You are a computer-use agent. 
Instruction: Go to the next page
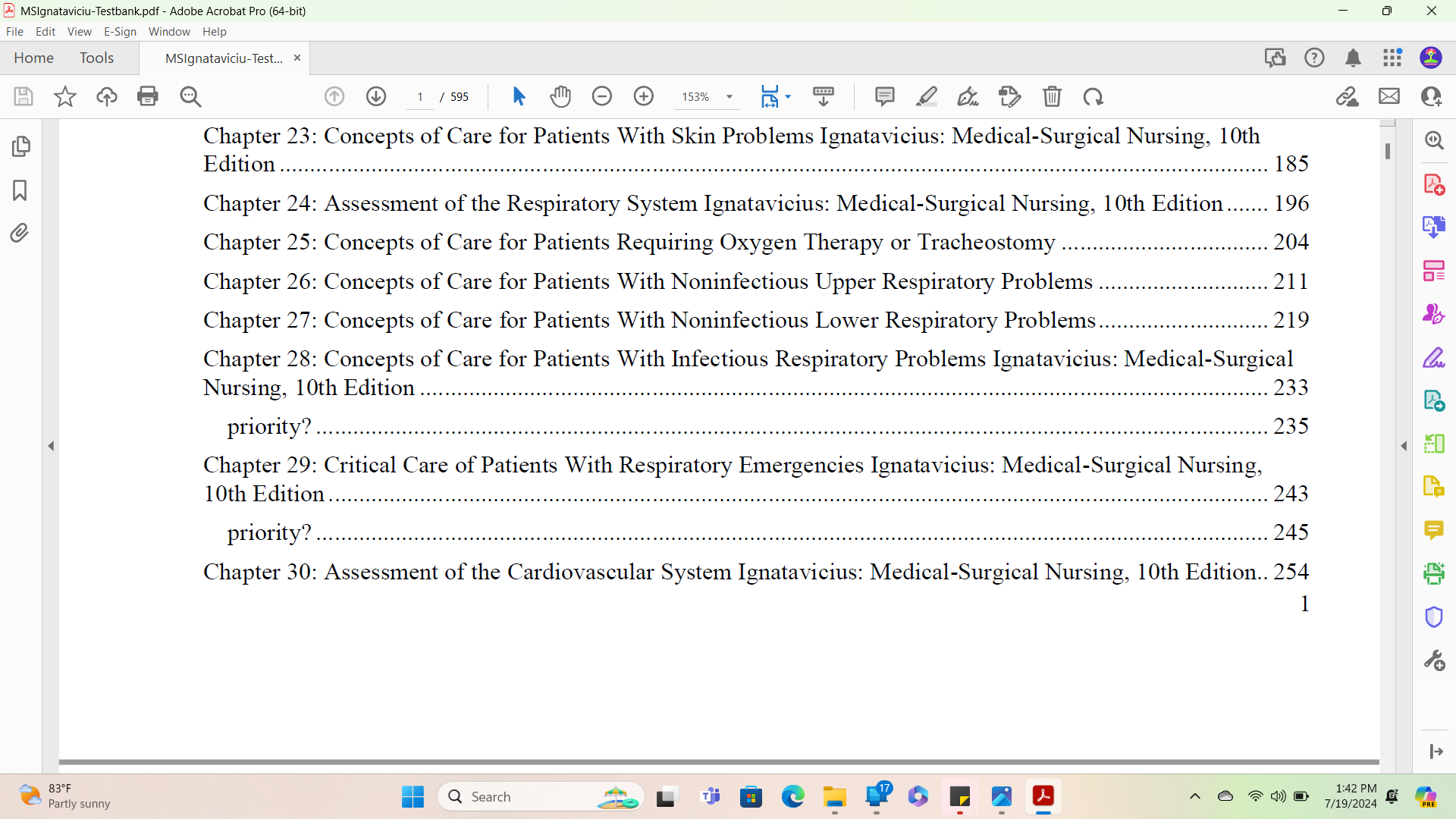tap(376, 96)
